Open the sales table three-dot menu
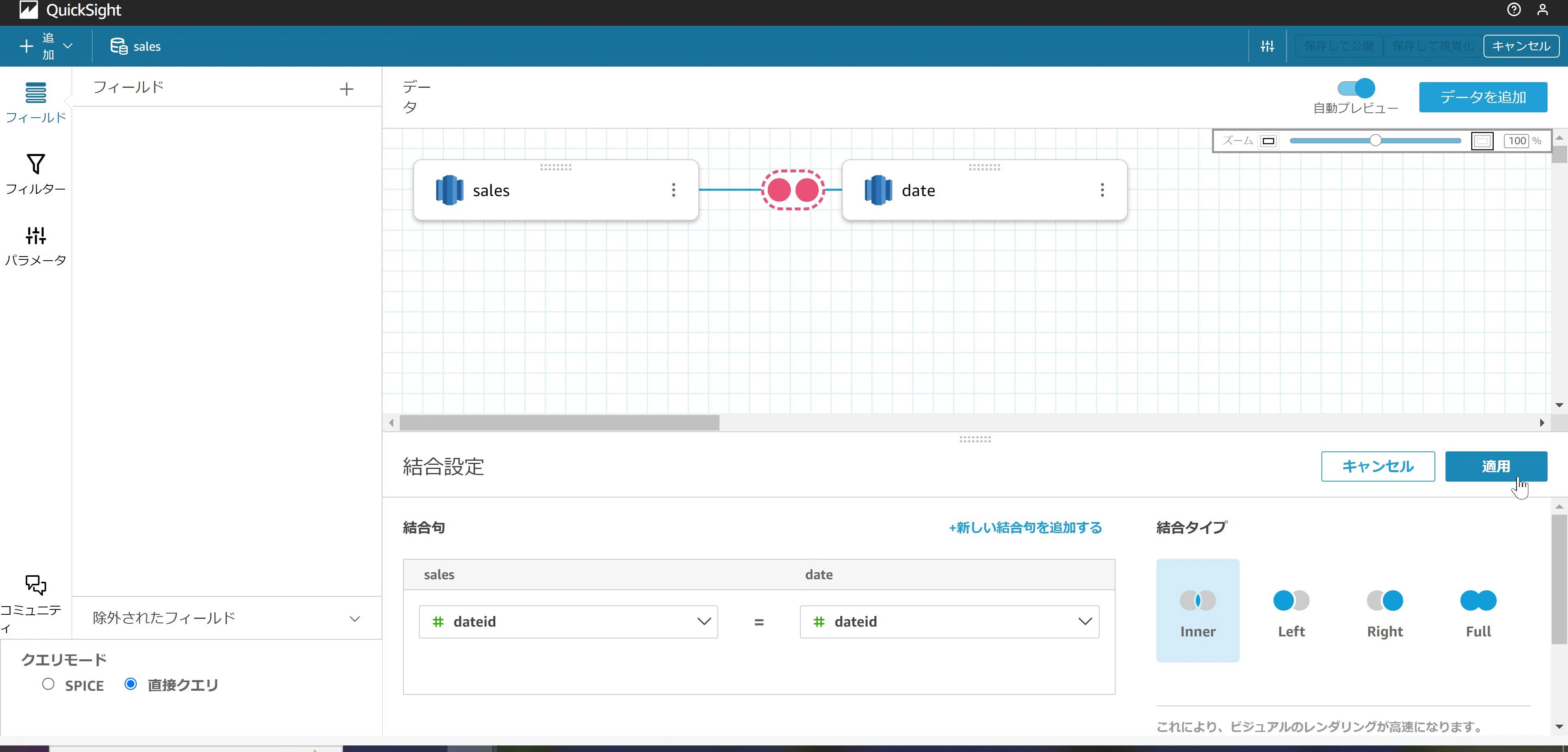The image size is (1568, 752). click(x=673, y=190)
